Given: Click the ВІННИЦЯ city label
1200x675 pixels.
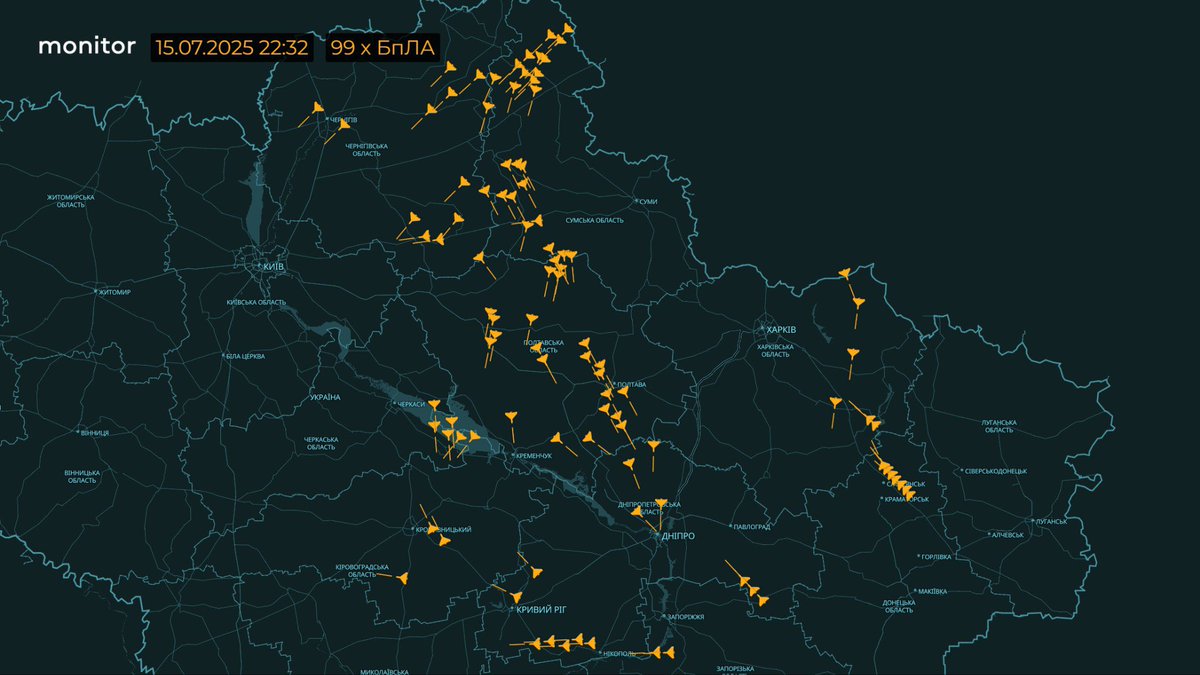Looking at the screenshot, I should coord(94,433).
